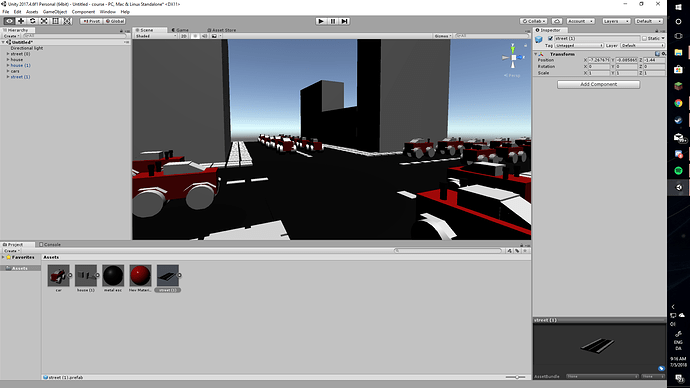Open Google Chrome from the taskbar
Screen dimensions: 690x388
678,103
